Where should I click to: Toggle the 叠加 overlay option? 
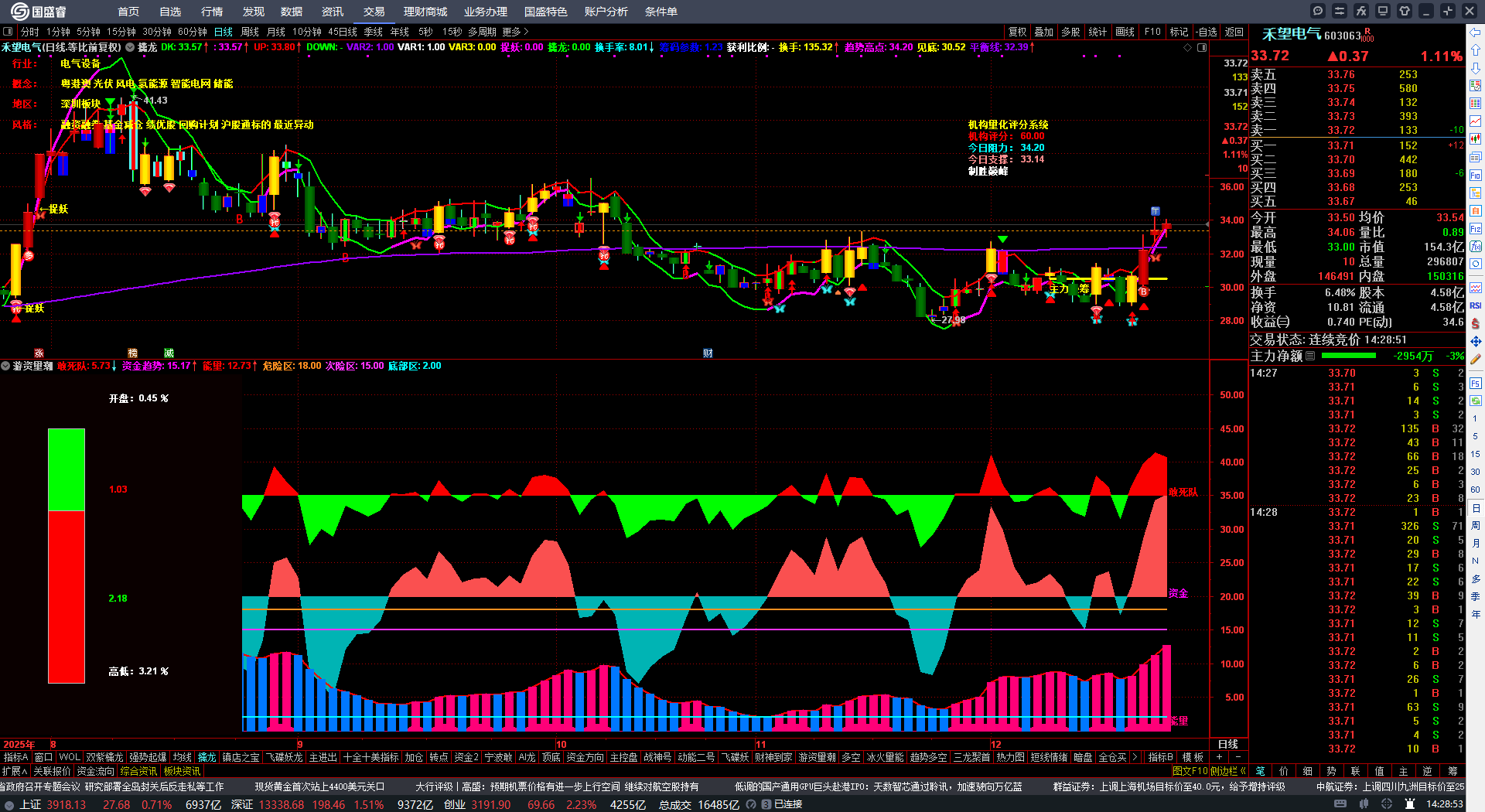pos(1044,32)
